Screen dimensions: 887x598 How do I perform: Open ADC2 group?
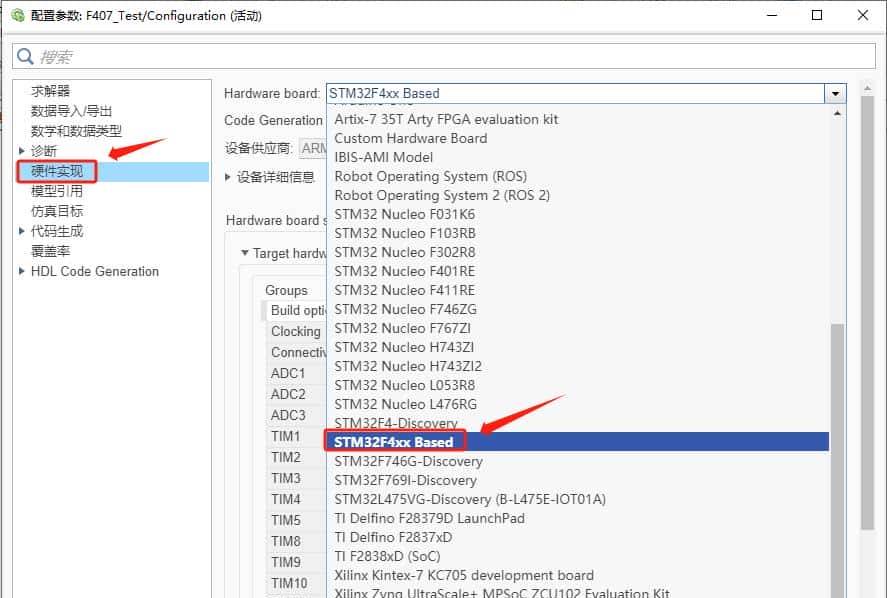click(296, 394)
